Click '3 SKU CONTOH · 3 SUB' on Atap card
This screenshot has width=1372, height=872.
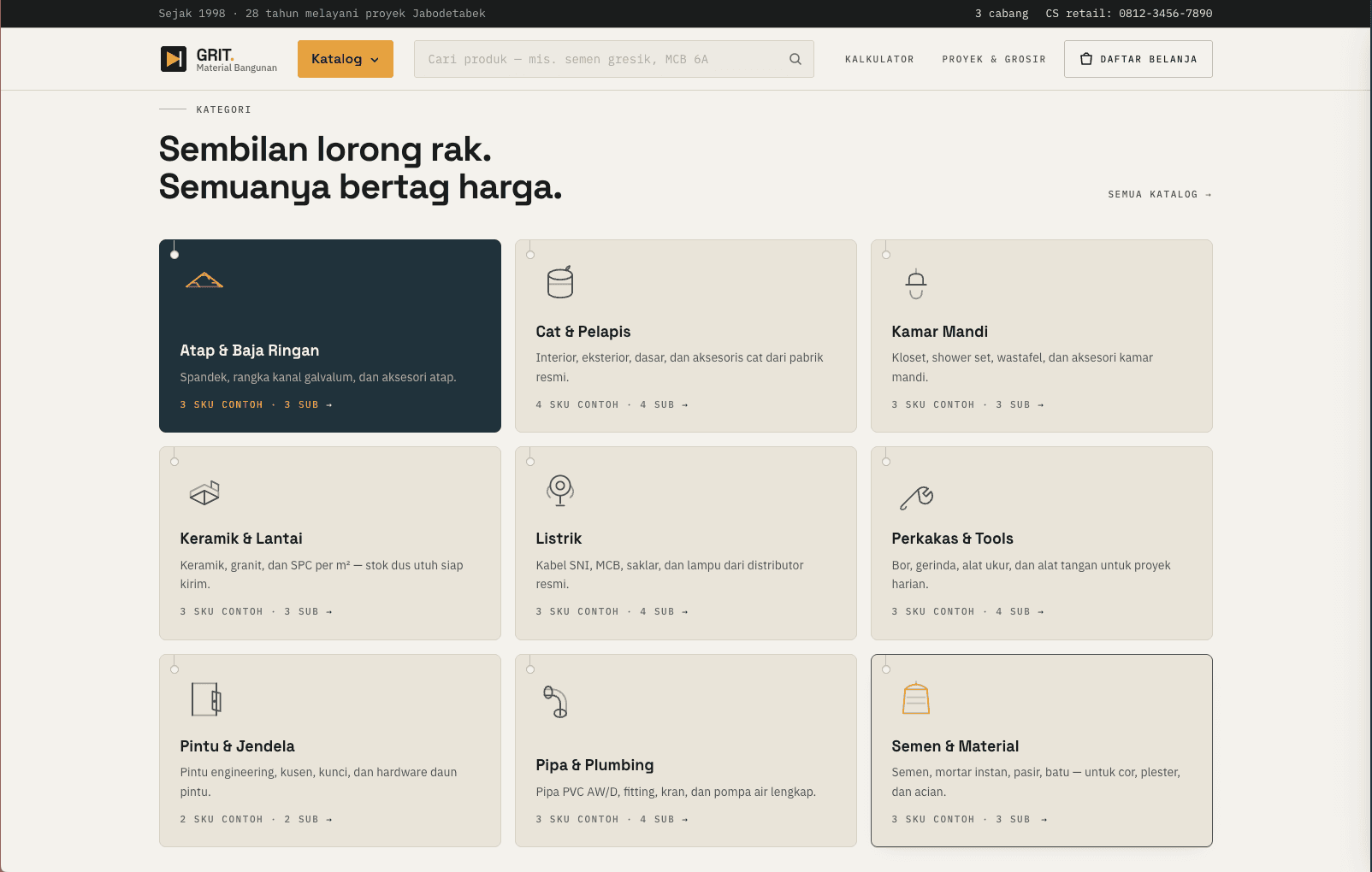256,405
